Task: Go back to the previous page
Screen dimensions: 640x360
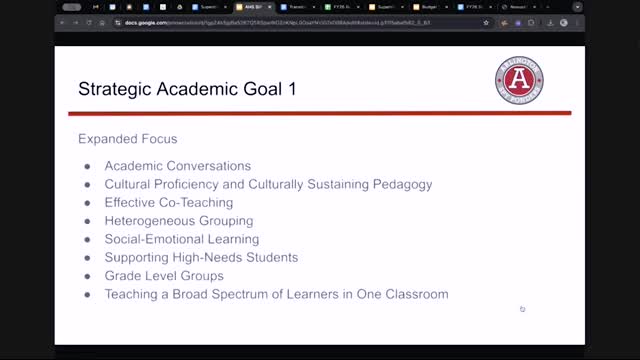Action: (62, 23)
